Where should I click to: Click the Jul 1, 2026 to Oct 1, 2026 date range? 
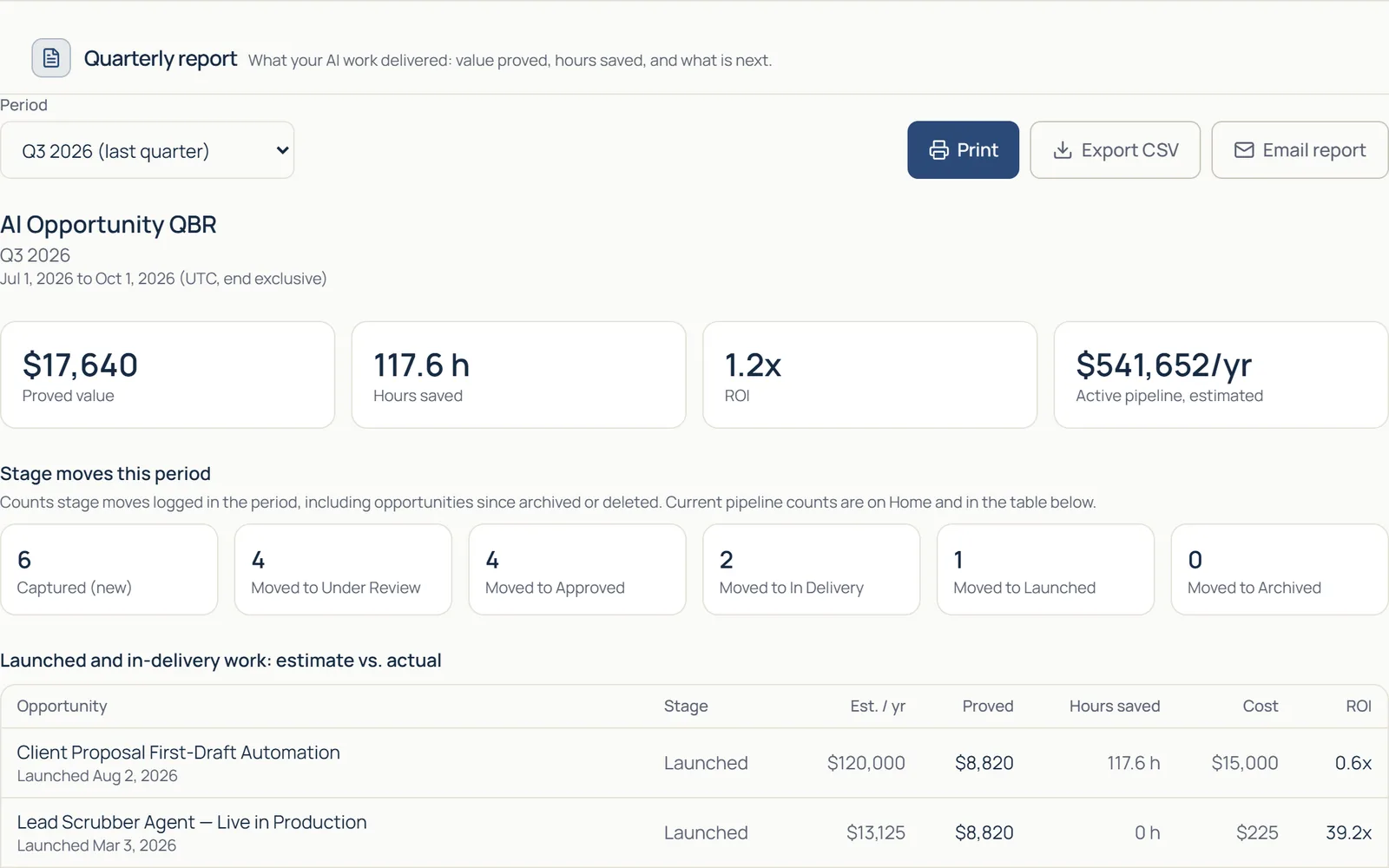click(163, 278)
